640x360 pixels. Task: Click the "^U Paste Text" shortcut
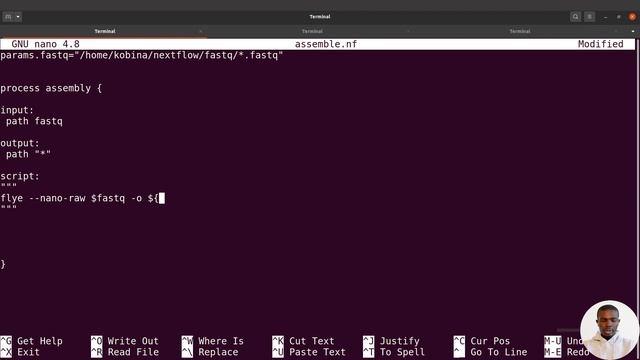(309, 352)
